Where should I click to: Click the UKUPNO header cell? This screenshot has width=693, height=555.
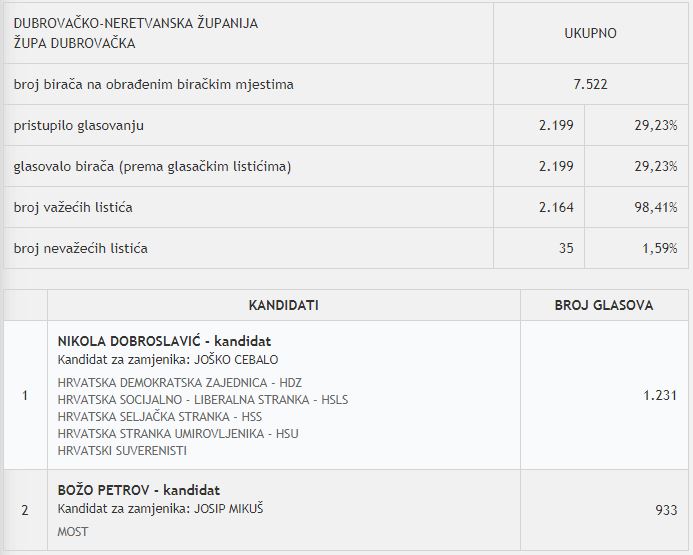pyautogui.click(x=590, y=33)
